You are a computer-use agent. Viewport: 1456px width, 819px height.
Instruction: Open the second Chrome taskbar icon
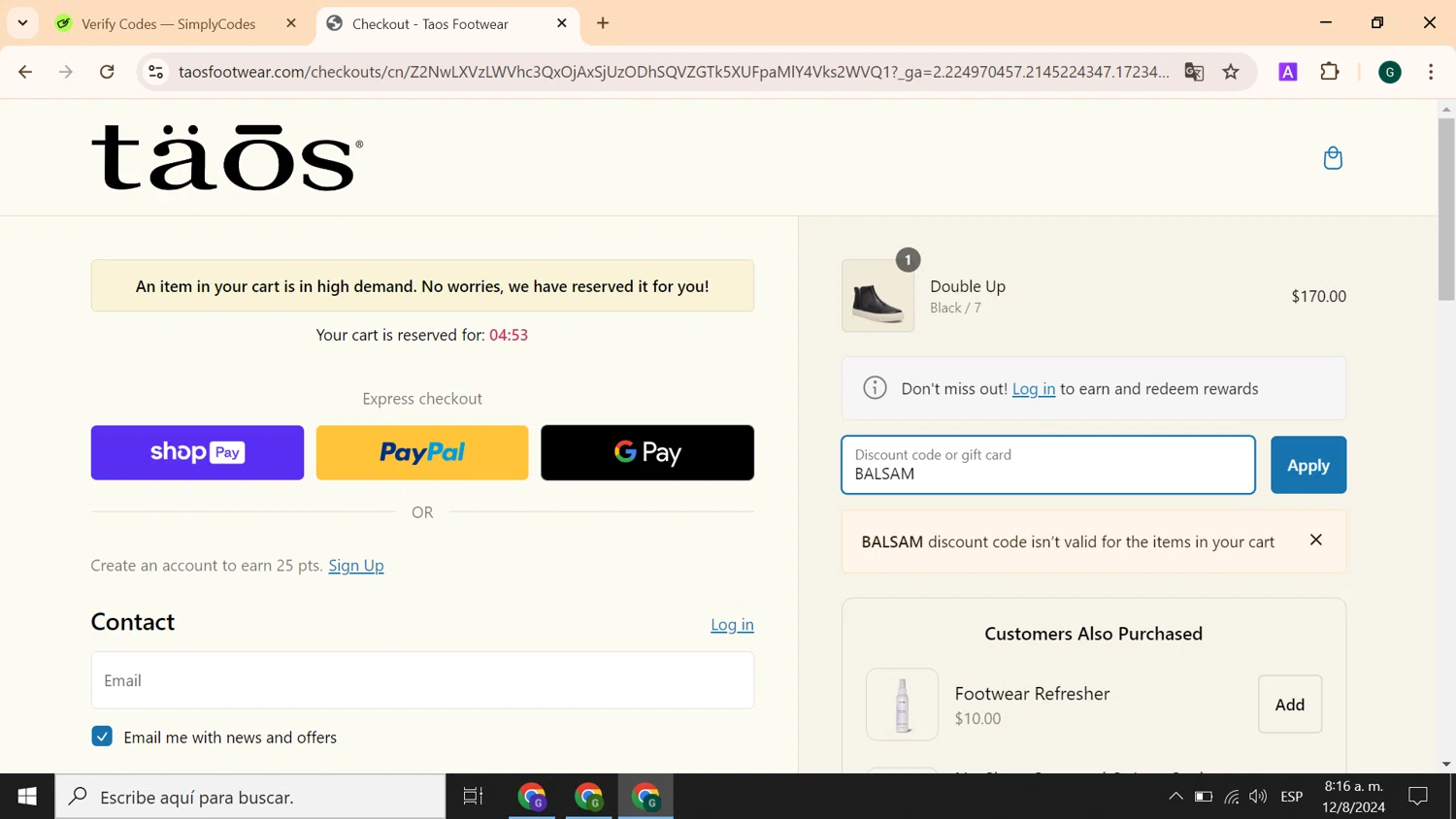[588, 797]
